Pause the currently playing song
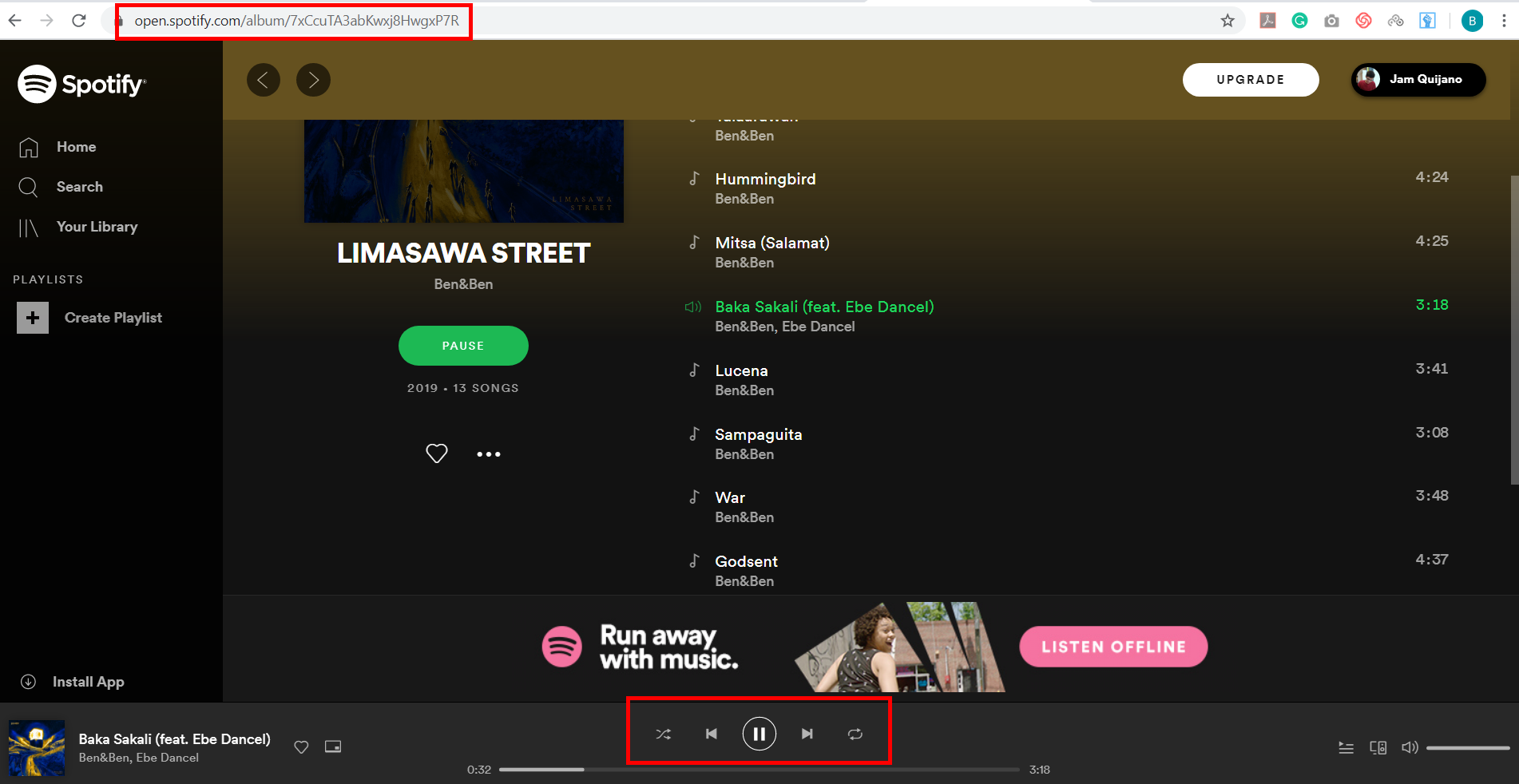The width and height of the screenshot is (1519, 784). click(759, 734)
